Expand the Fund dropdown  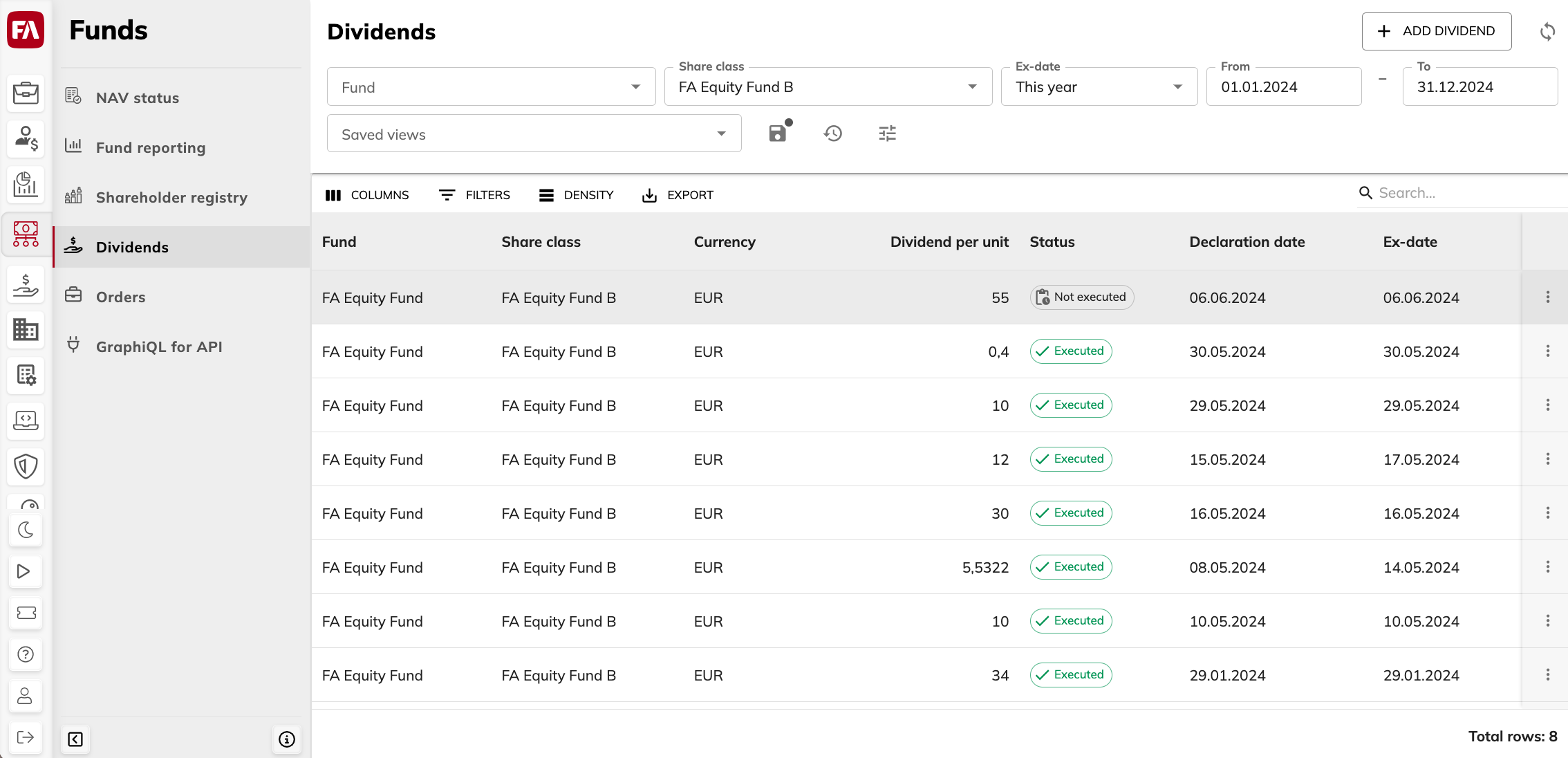491,87
